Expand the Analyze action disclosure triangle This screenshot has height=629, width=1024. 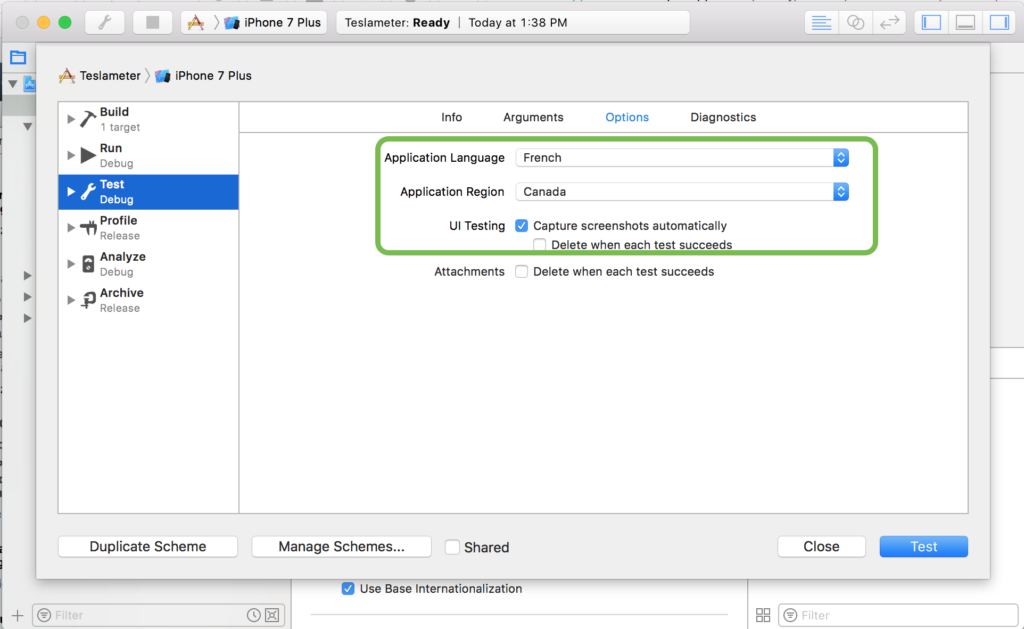point(71,264)
